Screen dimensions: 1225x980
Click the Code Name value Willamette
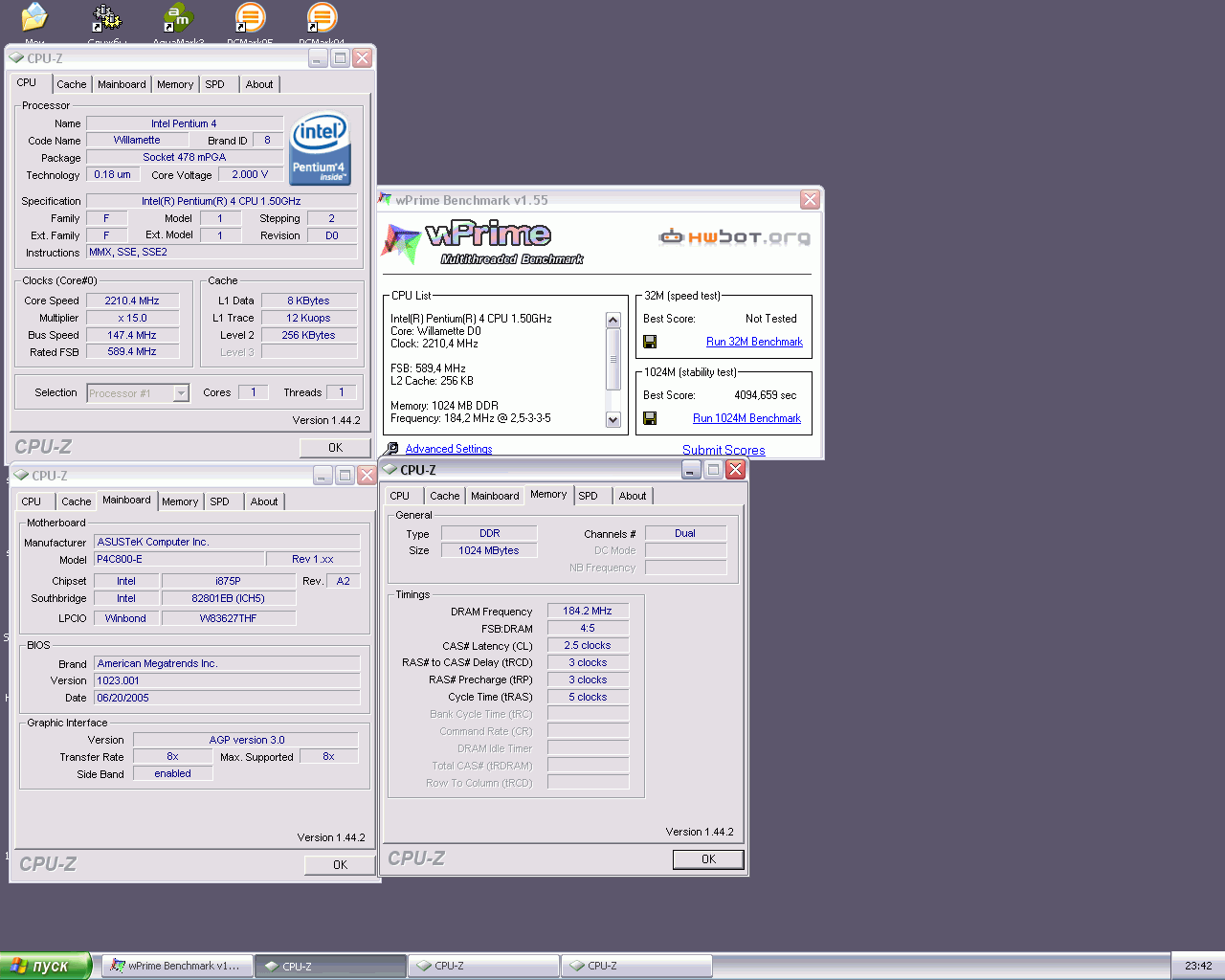tap(137, 140)
